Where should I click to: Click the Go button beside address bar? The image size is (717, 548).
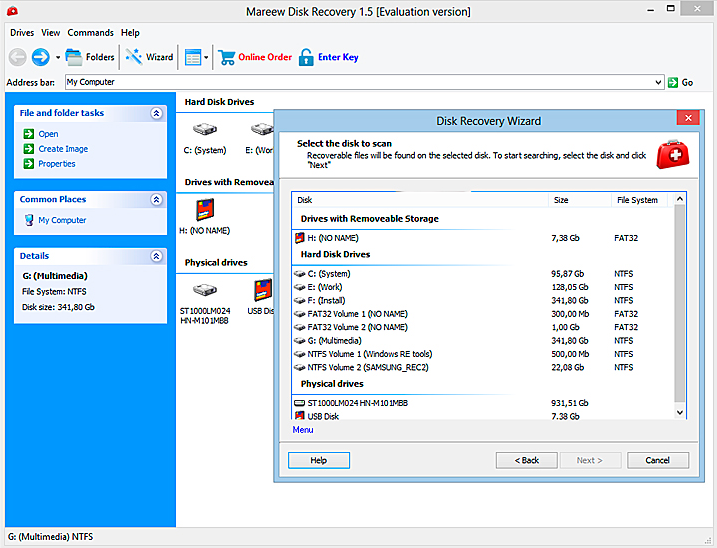(x=680, y=82)
